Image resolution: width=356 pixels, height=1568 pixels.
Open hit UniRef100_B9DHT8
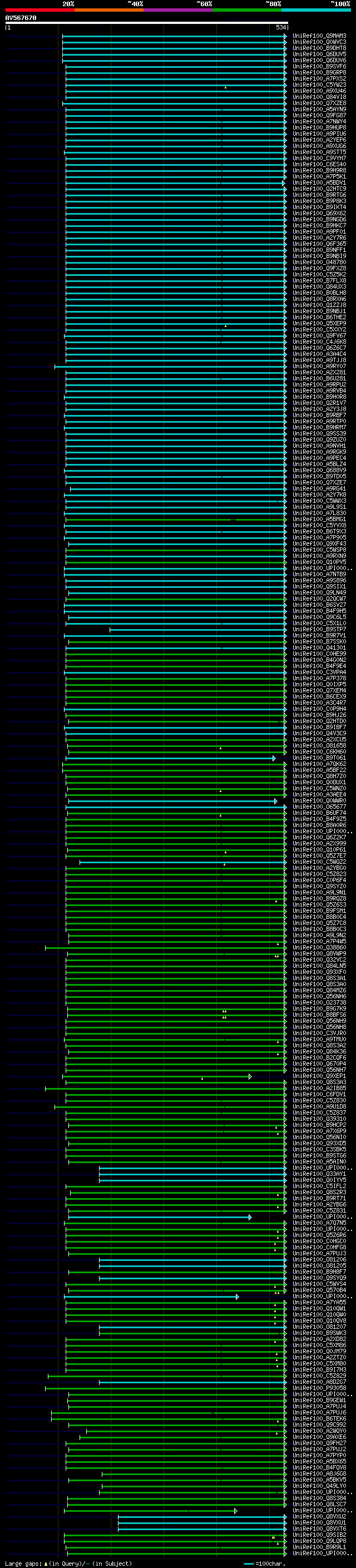[x=319, y=48]
